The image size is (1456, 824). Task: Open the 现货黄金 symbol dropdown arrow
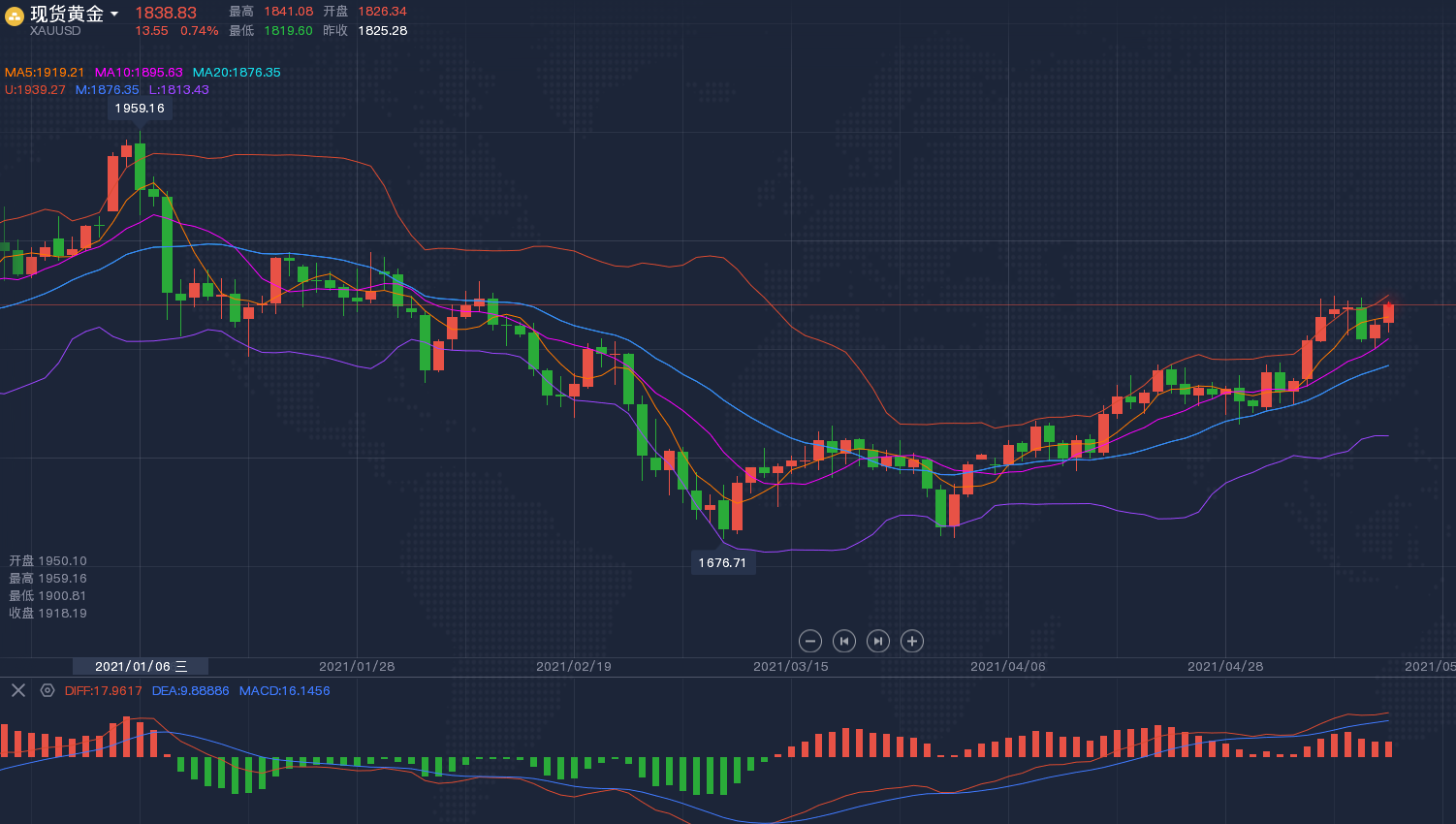point(114,15)
